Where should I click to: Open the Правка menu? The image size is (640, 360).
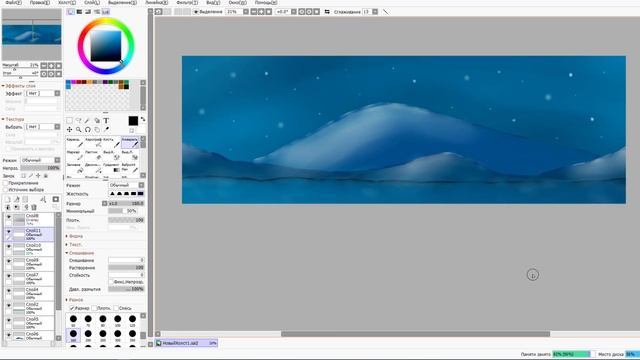pos(40,2)
